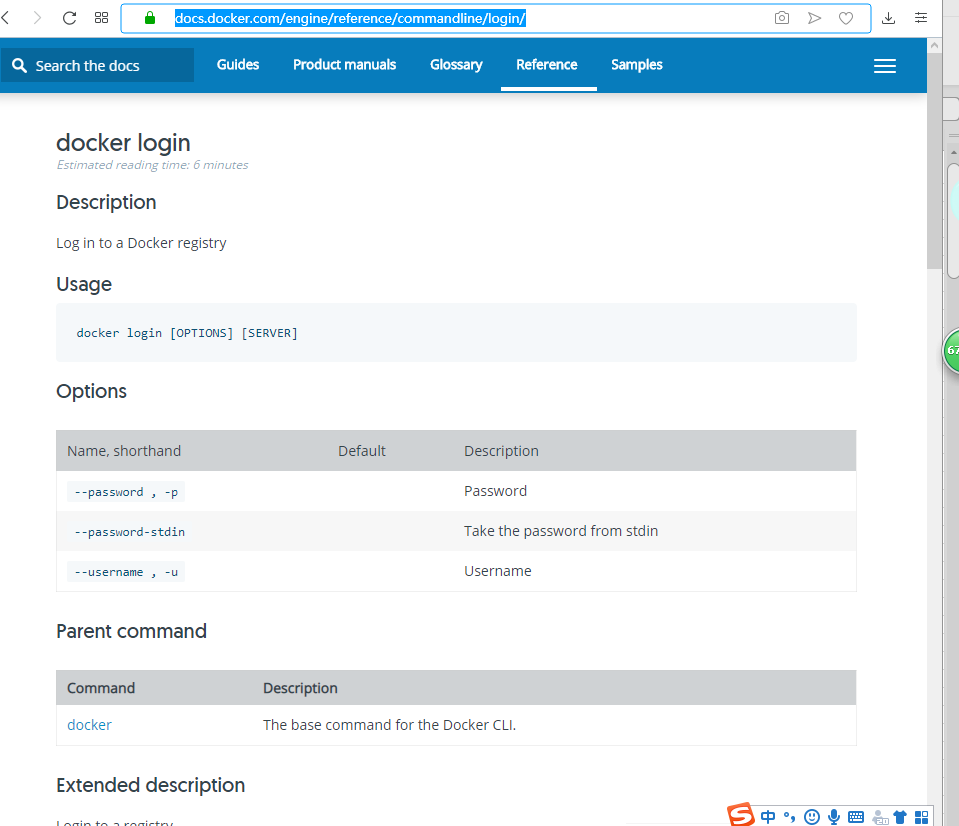Click the green circular badge at right edge
Image resolution: width=959 pixels, height=826 pixels.
[x=951, y=350]
